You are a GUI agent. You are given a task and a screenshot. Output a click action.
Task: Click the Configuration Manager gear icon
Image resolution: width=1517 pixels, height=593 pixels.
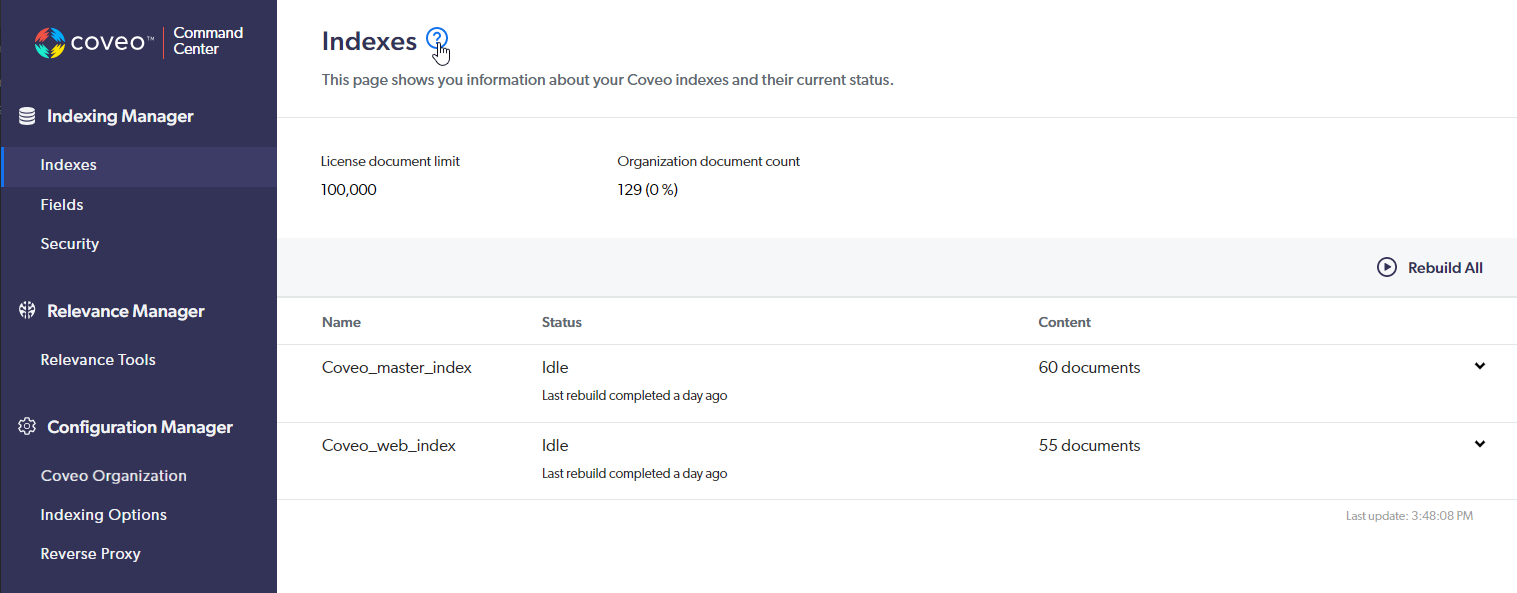click(x=27, y=427)
